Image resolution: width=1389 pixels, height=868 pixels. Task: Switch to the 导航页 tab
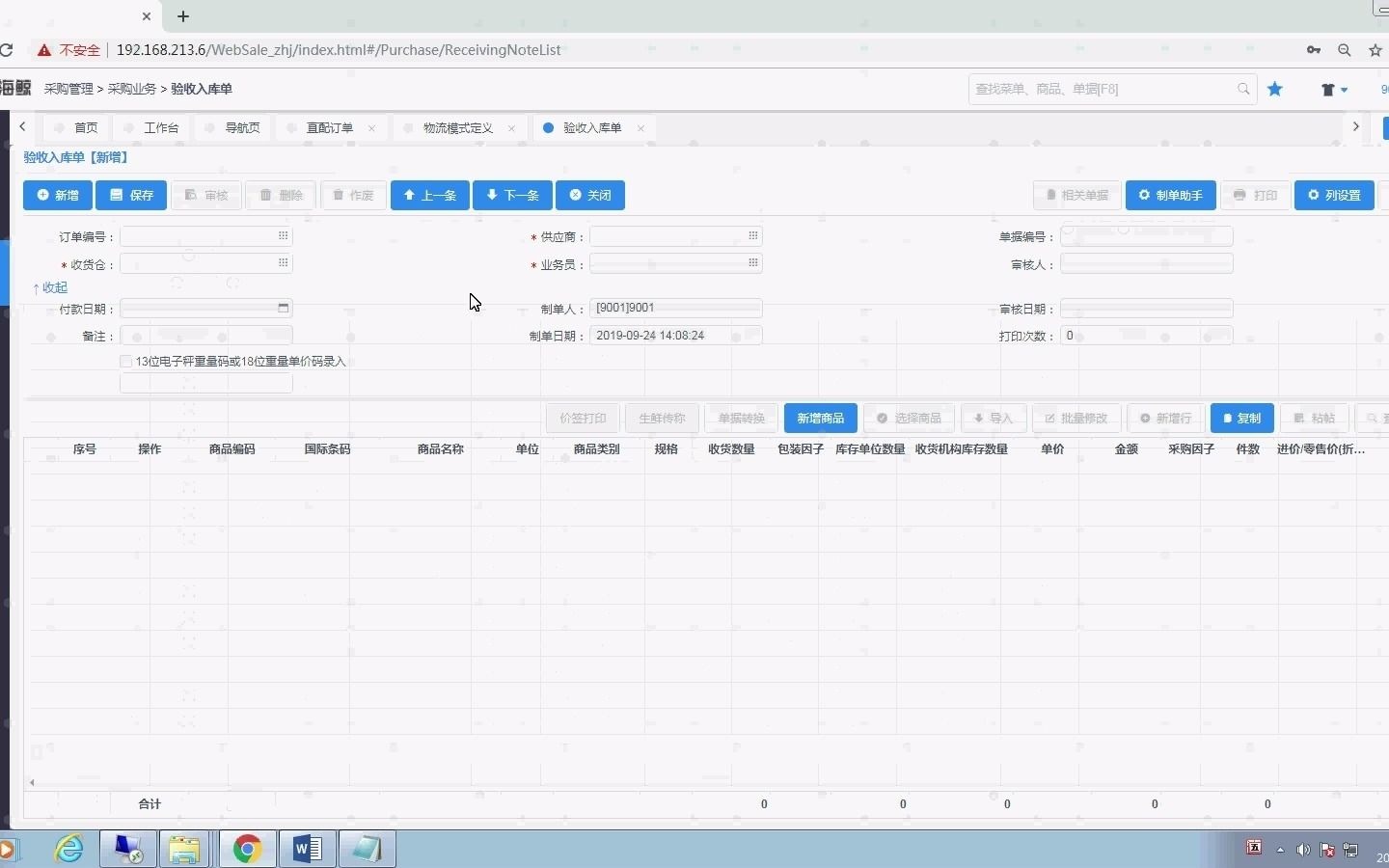click(x=233, y=127)
